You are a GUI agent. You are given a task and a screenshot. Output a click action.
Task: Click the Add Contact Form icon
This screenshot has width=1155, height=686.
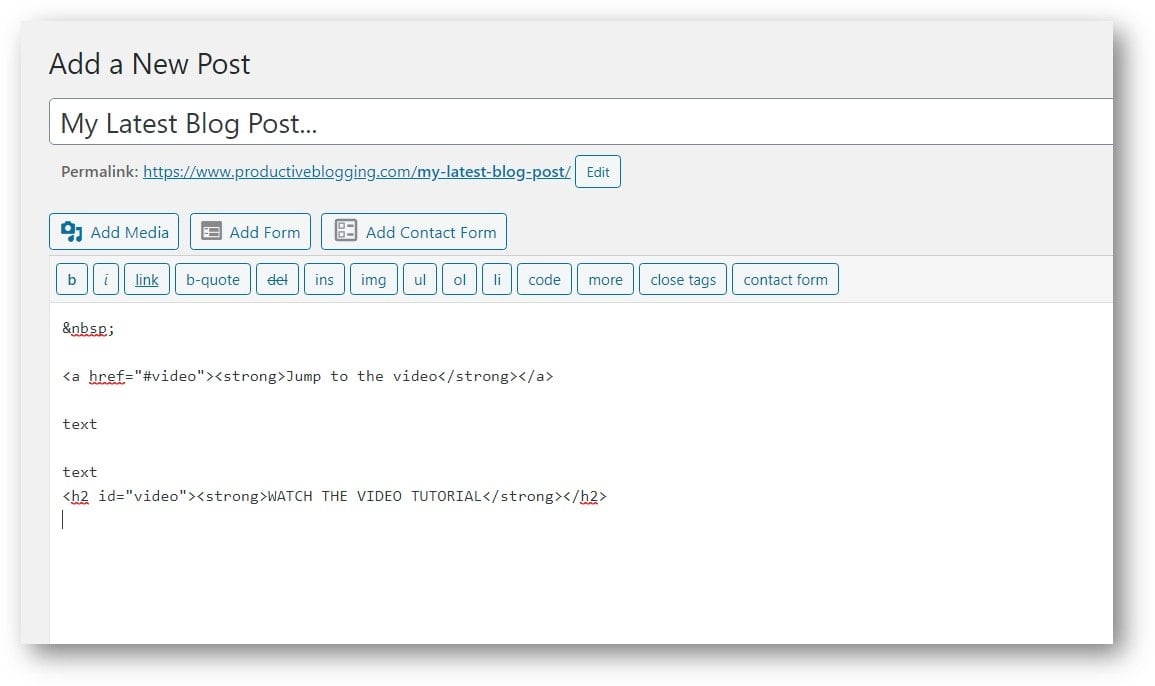coord(345,230)
